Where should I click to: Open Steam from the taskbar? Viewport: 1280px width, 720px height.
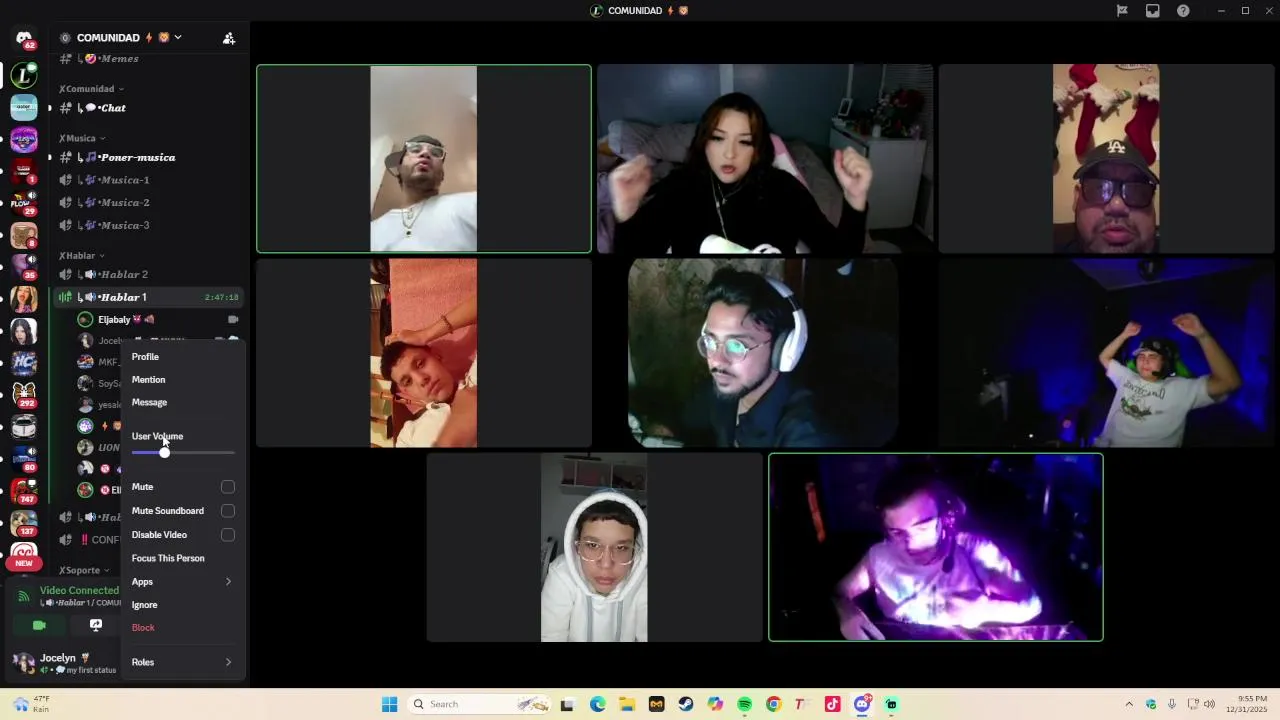pyautogui.click(x=685, y=704)
